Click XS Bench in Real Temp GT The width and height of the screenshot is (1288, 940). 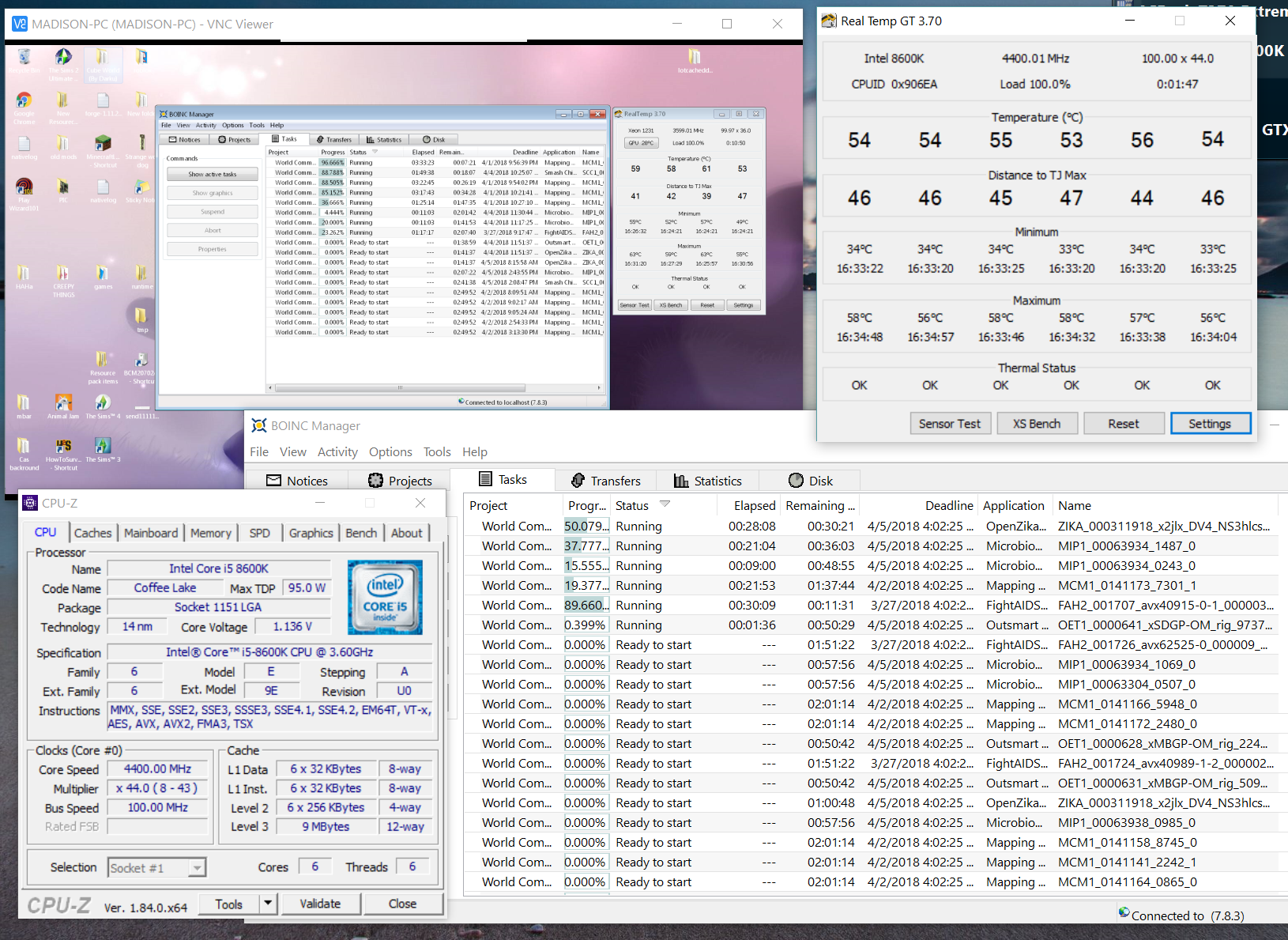point(1037,423)
